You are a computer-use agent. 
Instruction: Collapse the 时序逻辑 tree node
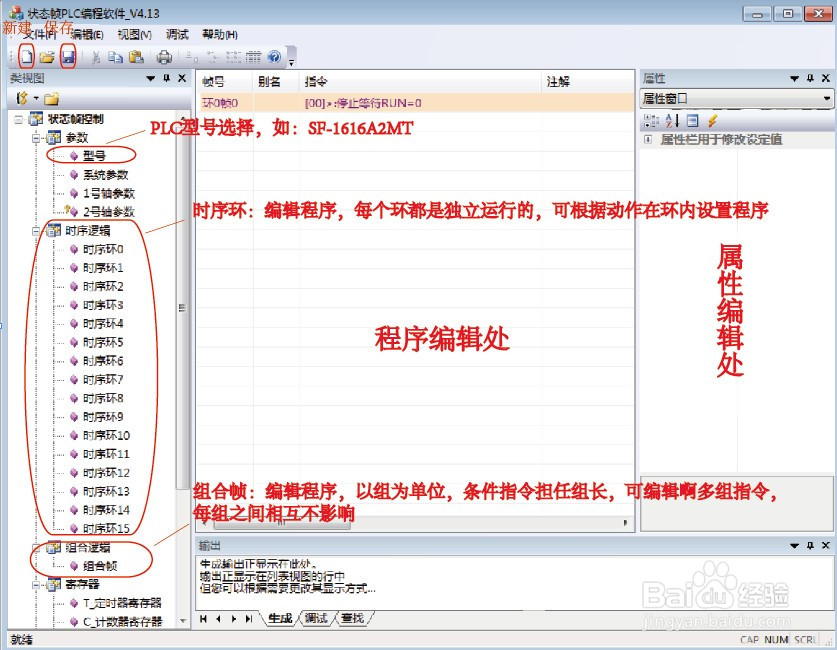(36, 231)
